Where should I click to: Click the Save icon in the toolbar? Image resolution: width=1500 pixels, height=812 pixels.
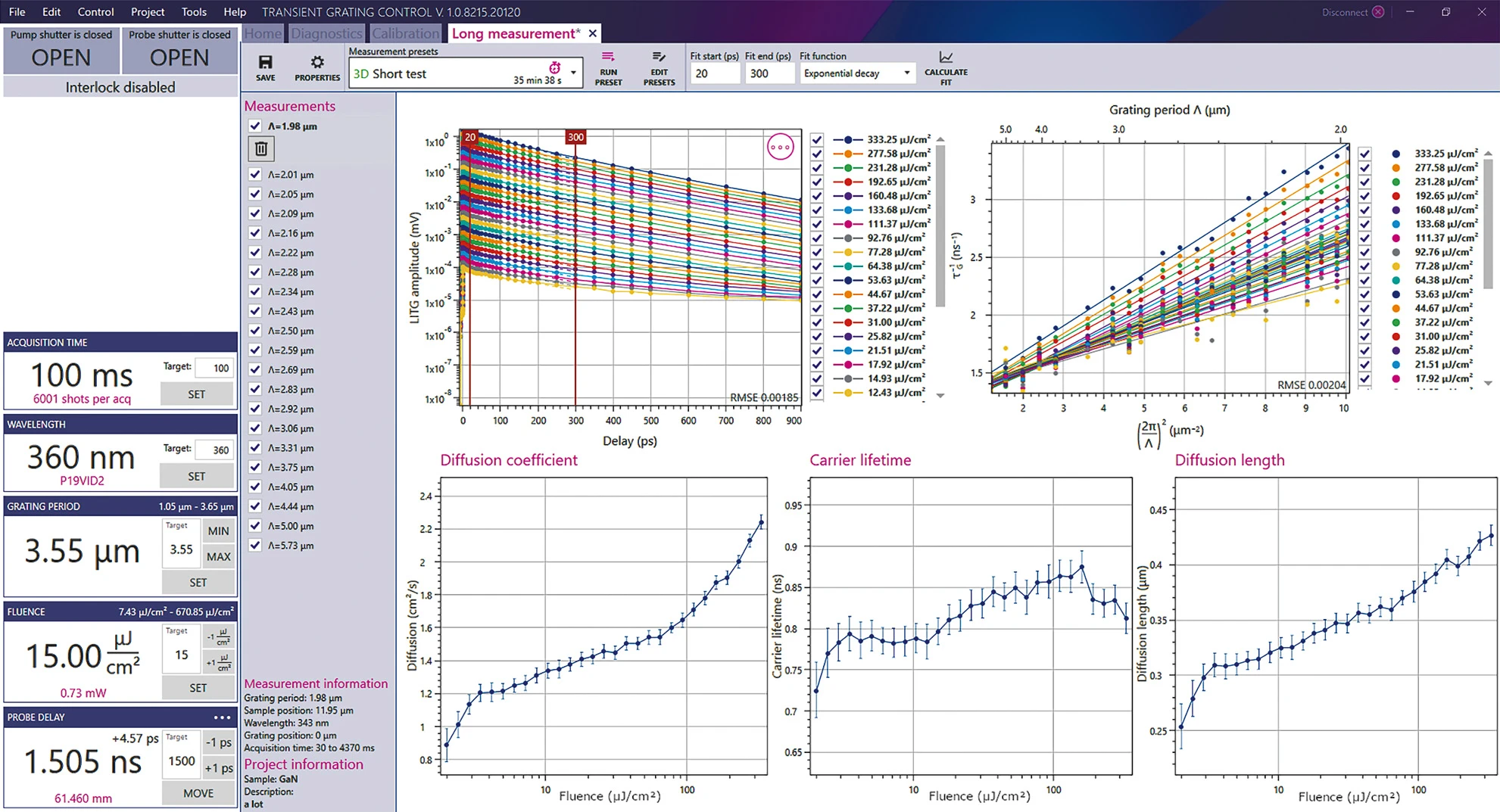(x=265, y=63)
